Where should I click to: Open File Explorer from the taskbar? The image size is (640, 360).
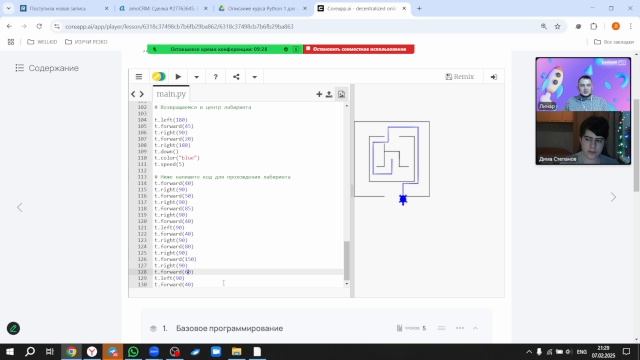coord(236,351)
